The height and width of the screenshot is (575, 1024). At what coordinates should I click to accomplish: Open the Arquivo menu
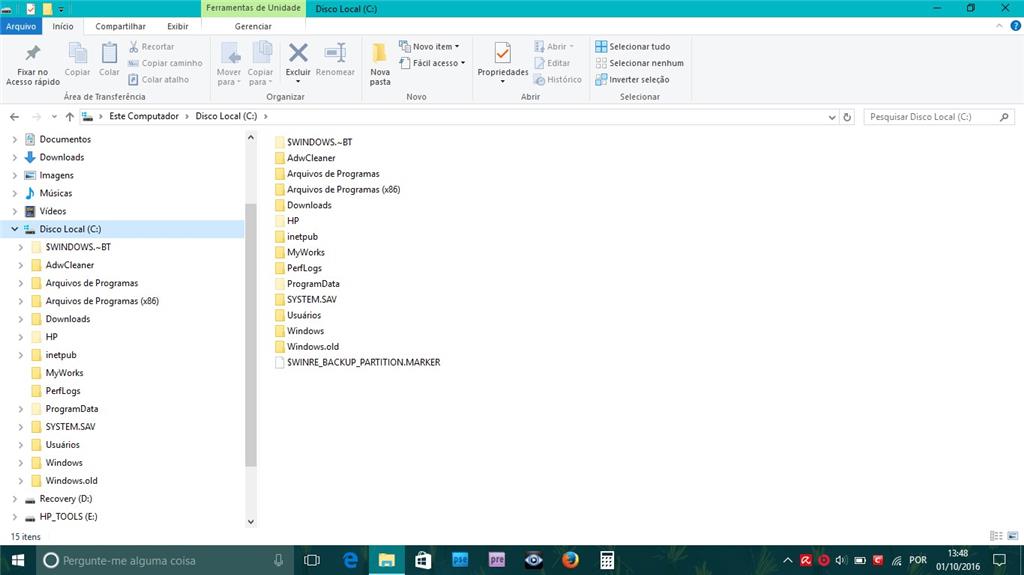click(x=21, y=26)
